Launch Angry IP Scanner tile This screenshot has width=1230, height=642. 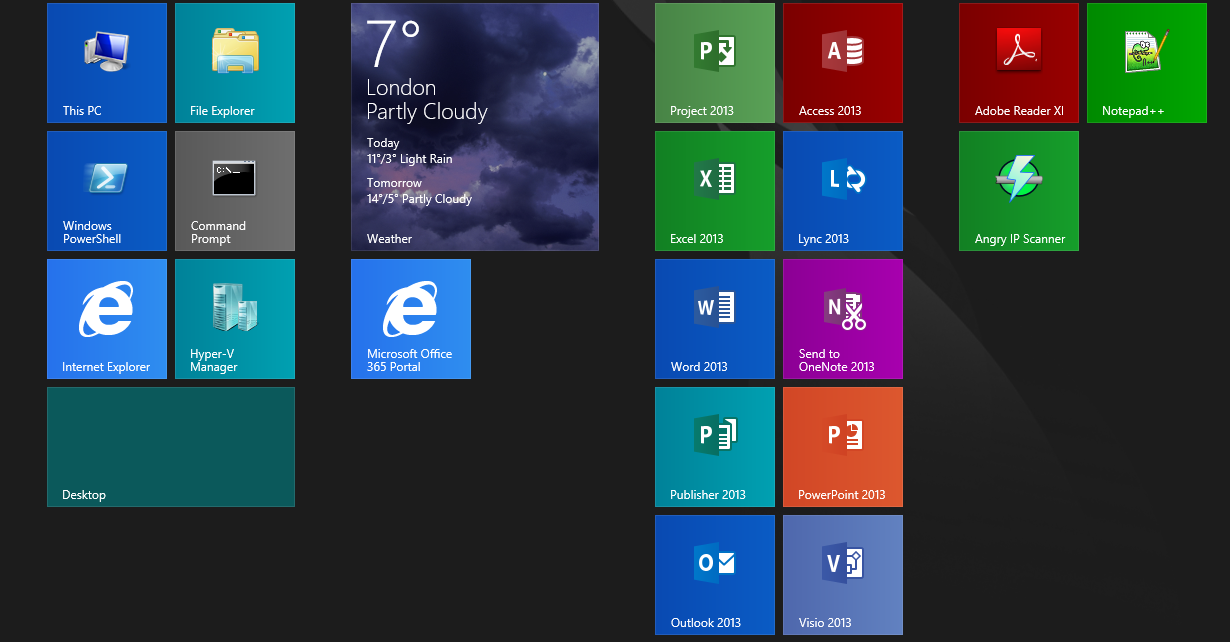pos(1019,191)
